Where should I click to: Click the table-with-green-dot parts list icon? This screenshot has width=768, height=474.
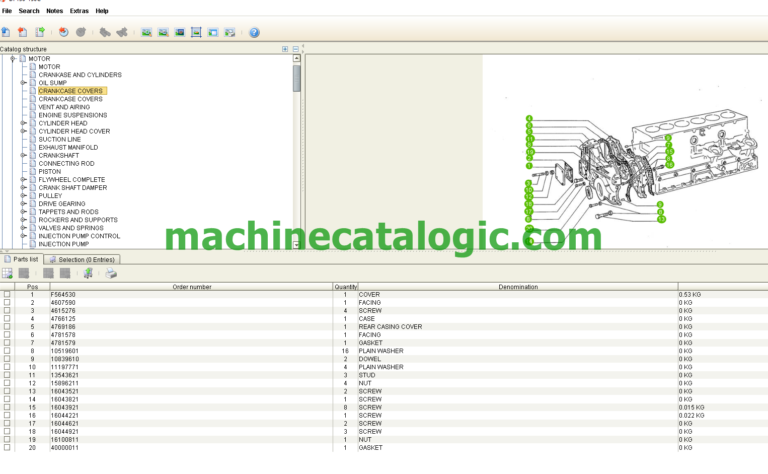[7, 273]
